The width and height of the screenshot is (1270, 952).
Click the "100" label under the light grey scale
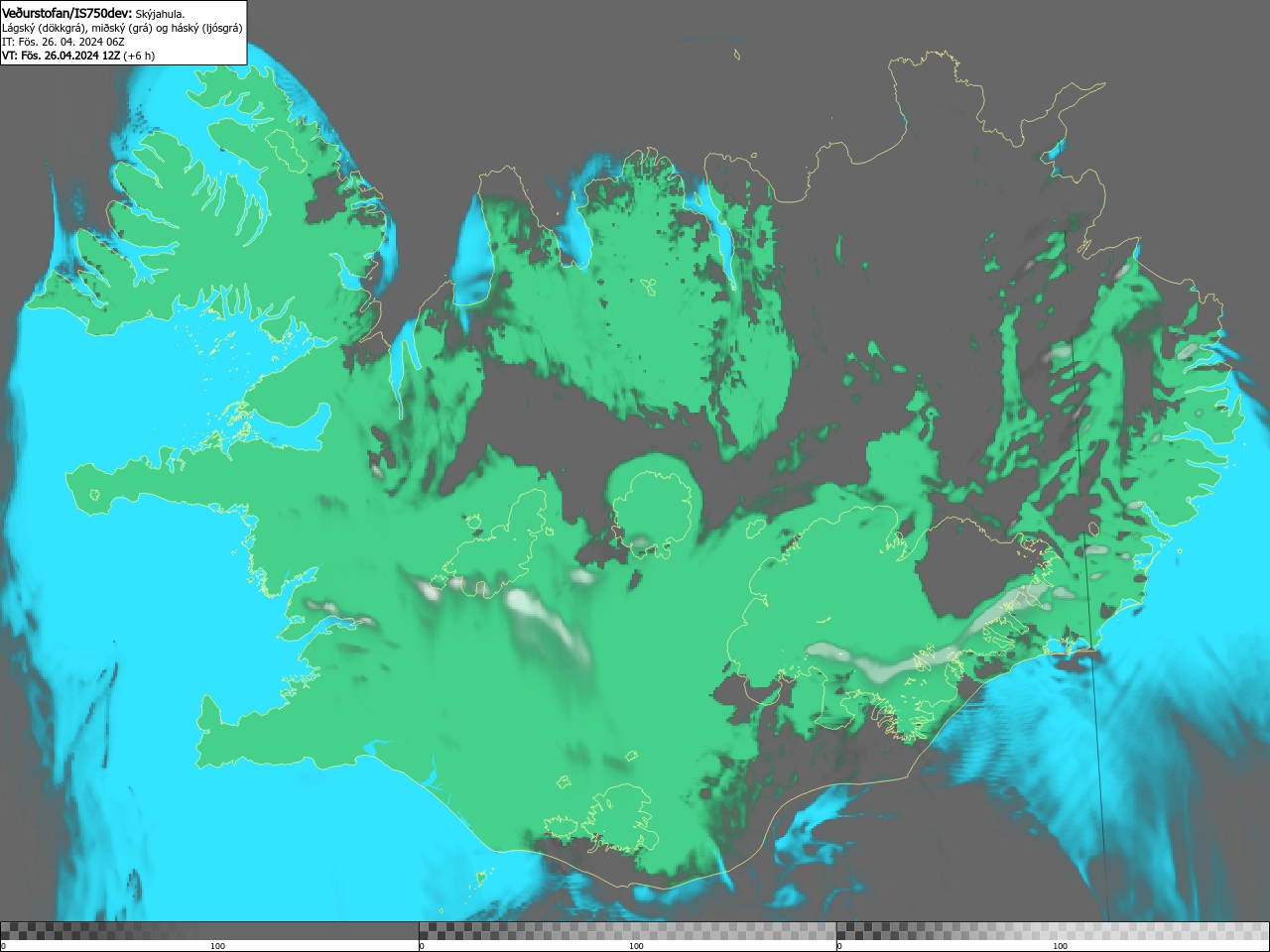[x=1060, y=946]
